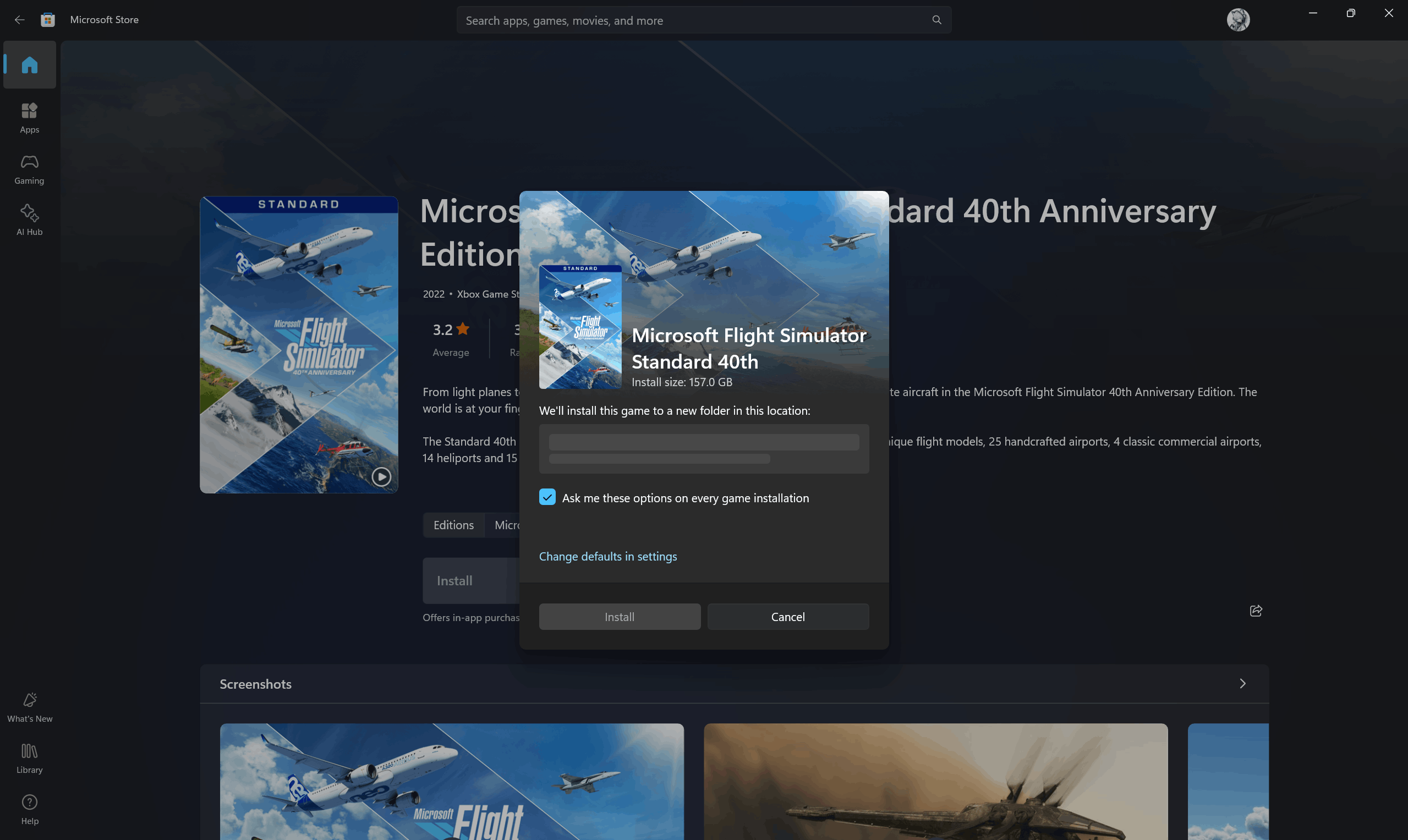Expand Screenshots section with chevron arrow
Image resolution: width=1408 pixels, height=840 pixels.
click(1242, 683)
